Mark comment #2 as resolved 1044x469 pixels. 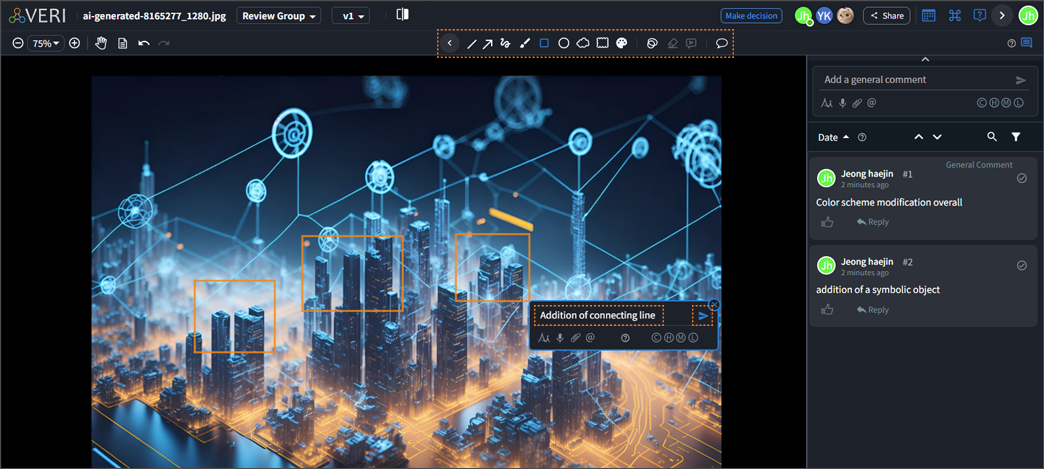pyautogui.click(x=1021, y=266)
